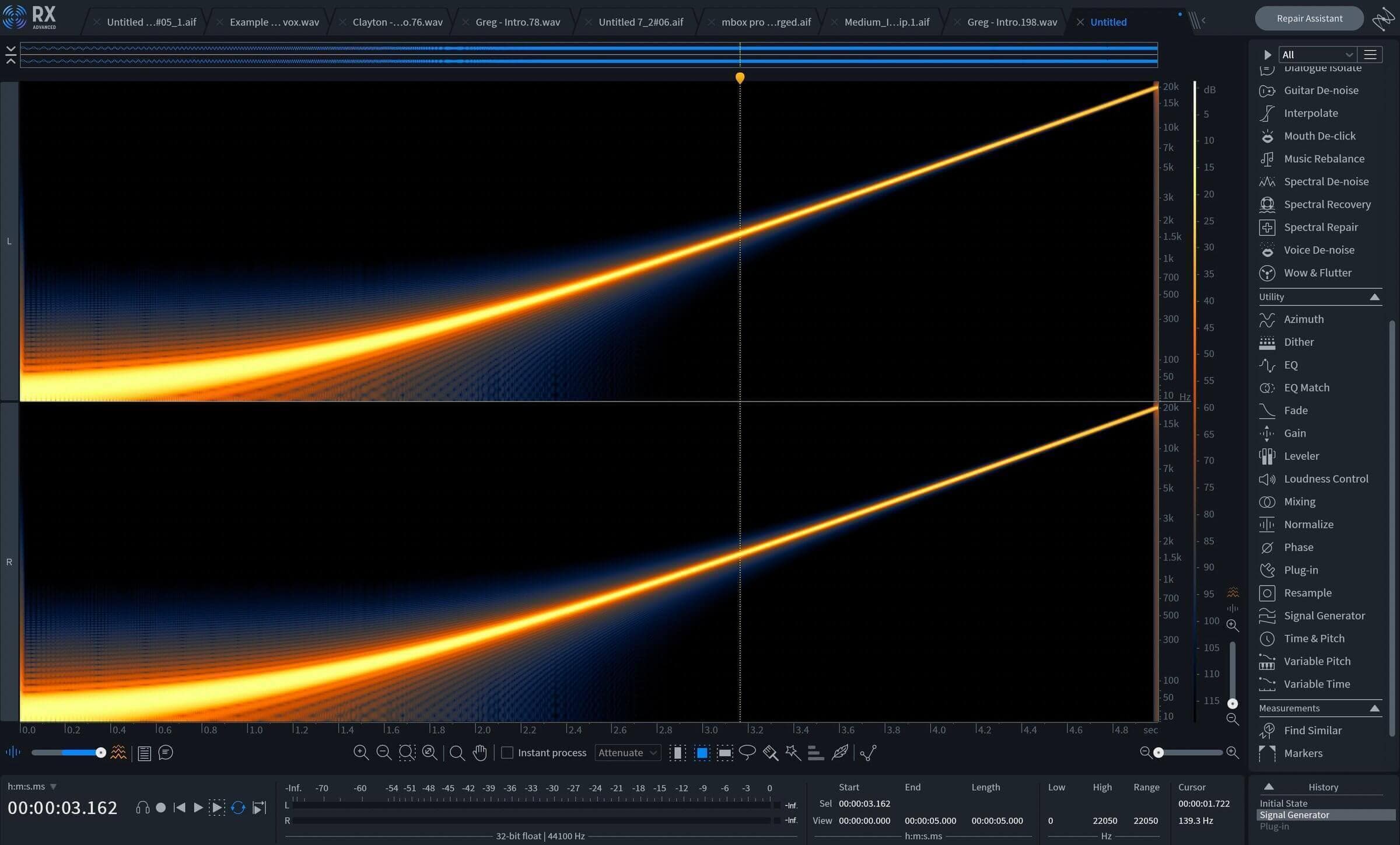Adjust the vertical frequency zoom slider handle
Image resolution: width=1400 pixels, height=845 pixels.
point(1233,704)
